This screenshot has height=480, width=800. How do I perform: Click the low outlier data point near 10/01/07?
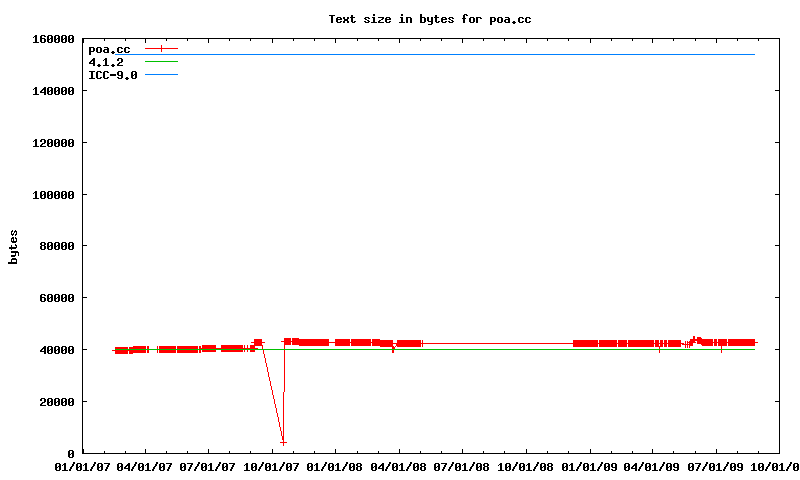point(283,442)
